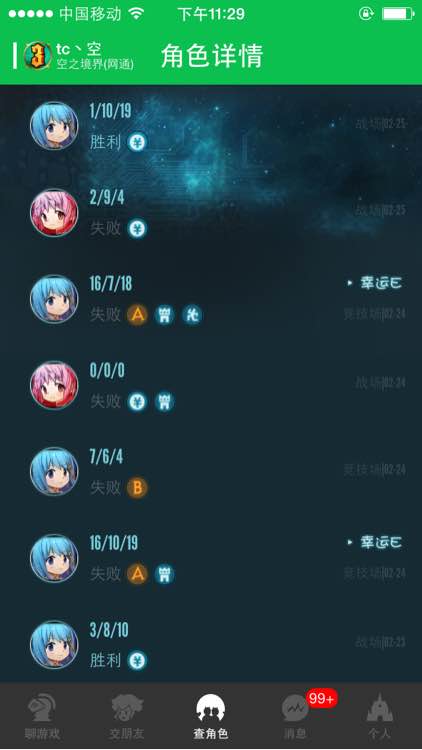Open 消息 with 99+ badge
The height and width of the screenshot is (750, 422).
tap(295, 717)
